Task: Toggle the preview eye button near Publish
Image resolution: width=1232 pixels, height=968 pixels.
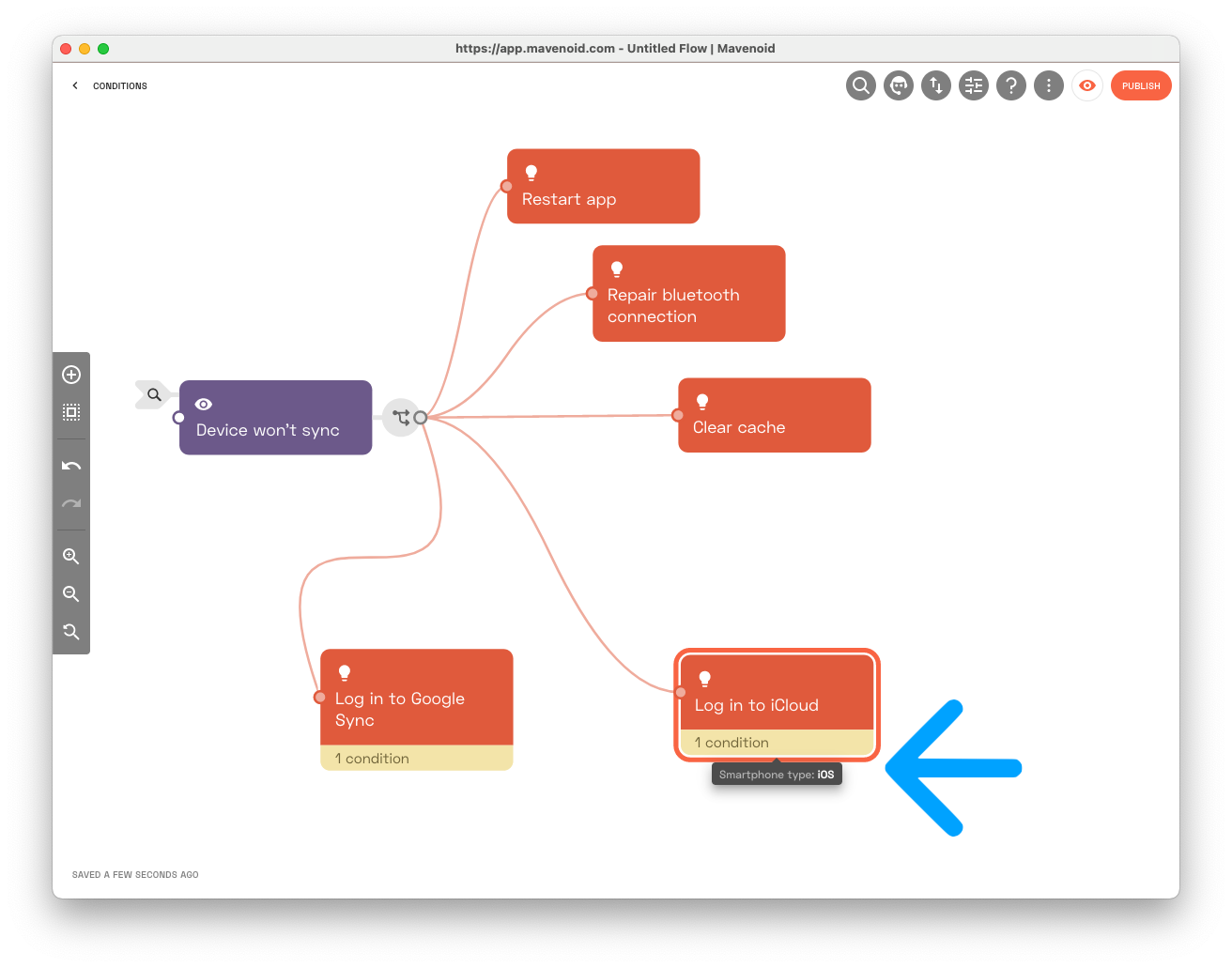Action: tap(1087, 85)
